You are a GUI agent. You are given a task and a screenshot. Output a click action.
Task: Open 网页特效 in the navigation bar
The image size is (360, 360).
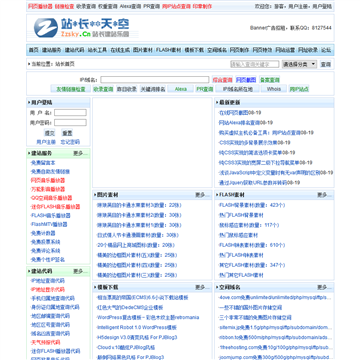point(262,50)
